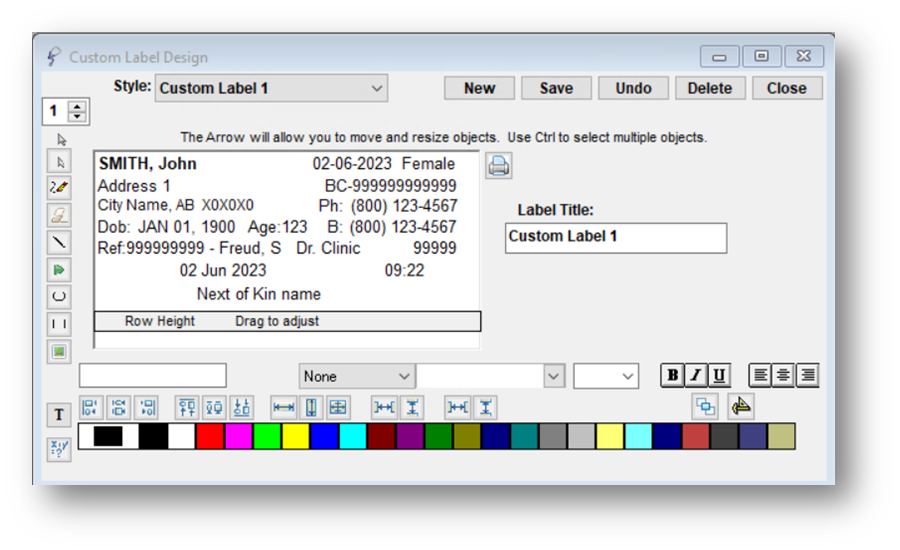Screen dimensions: 900x550
Task: Click the make same width icon
Action: click(284, 407)
